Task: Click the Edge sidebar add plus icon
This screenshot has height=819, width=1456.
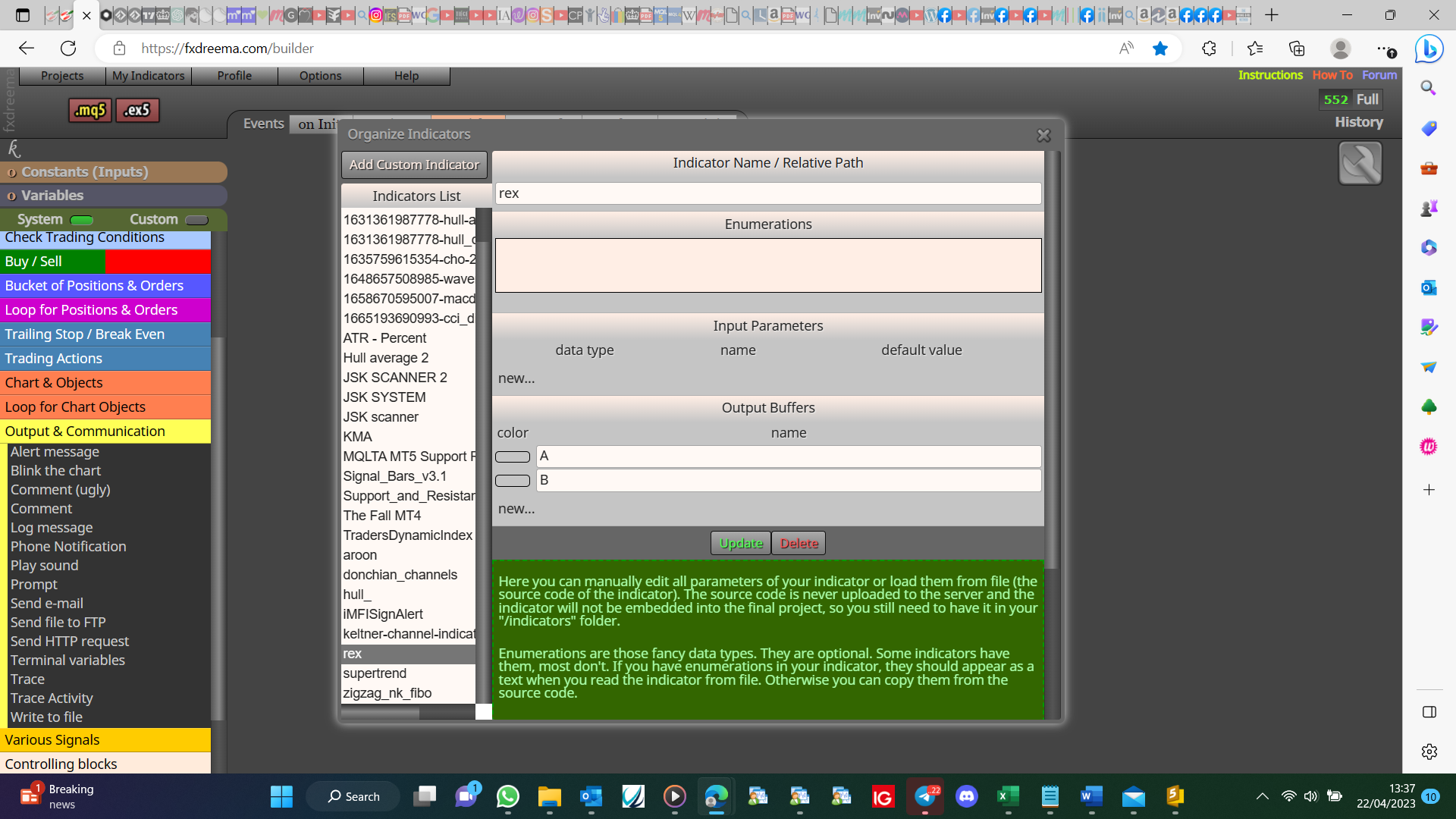Action: [x=1429, y=490]
